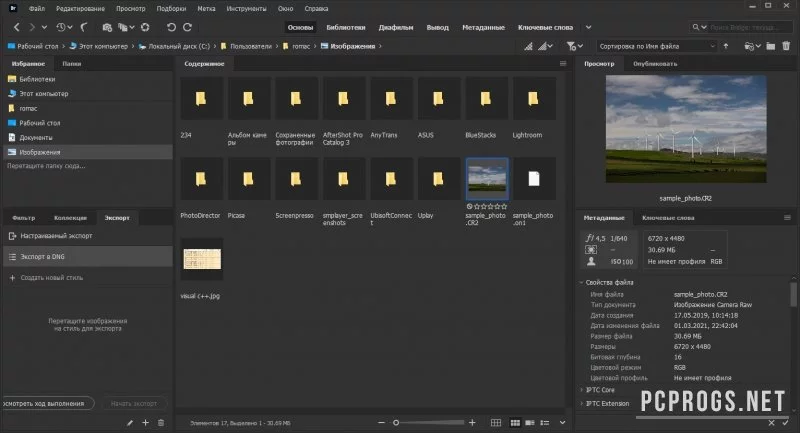Switch to details view icon
The width and height of the screenshot is (800, 433).
click(x=530, y=423)
